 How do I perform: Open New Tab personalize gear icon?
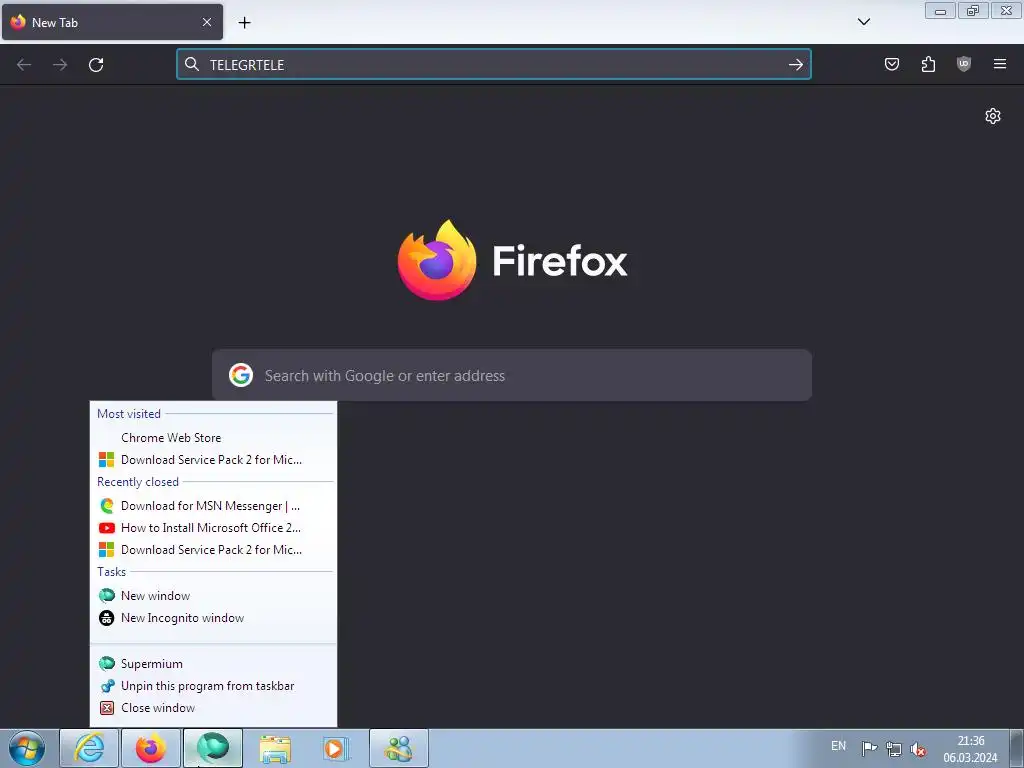993,116
